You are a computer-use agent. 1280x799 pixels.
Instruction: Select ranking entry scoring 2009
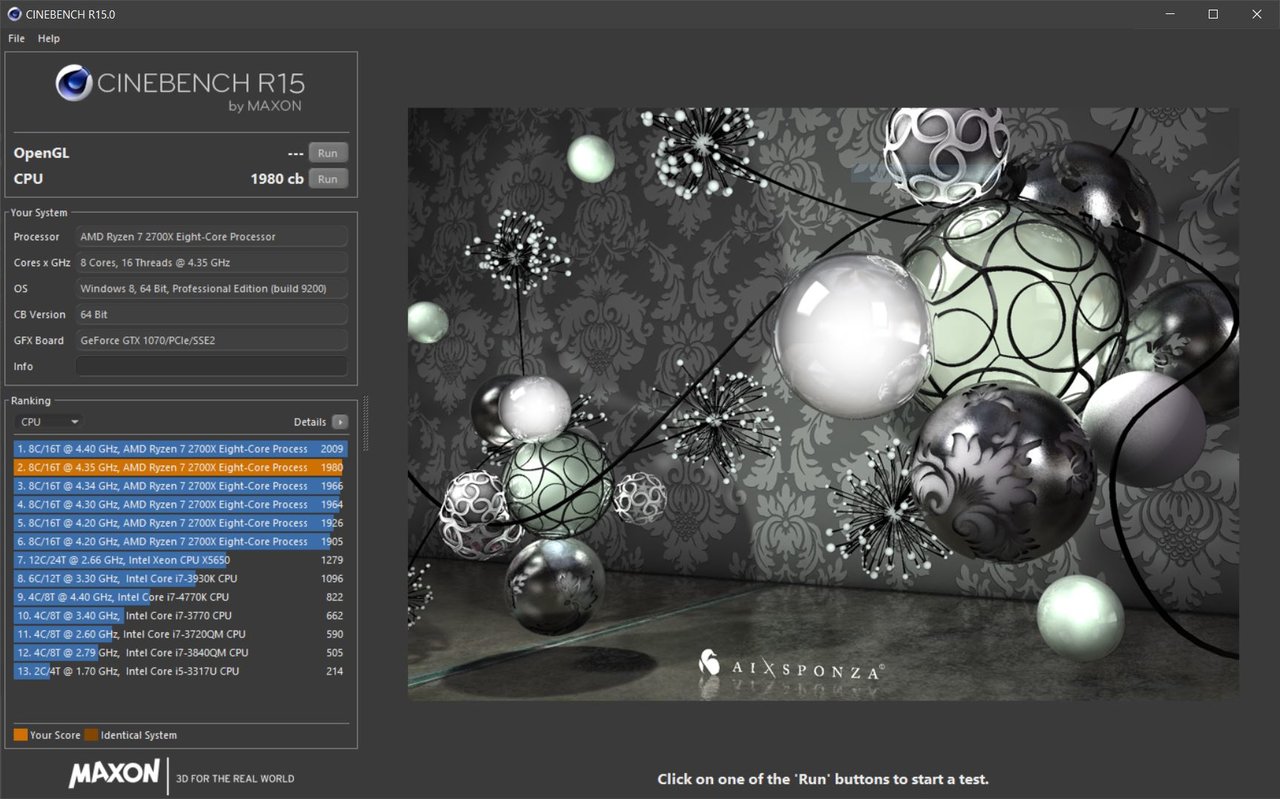181,449
